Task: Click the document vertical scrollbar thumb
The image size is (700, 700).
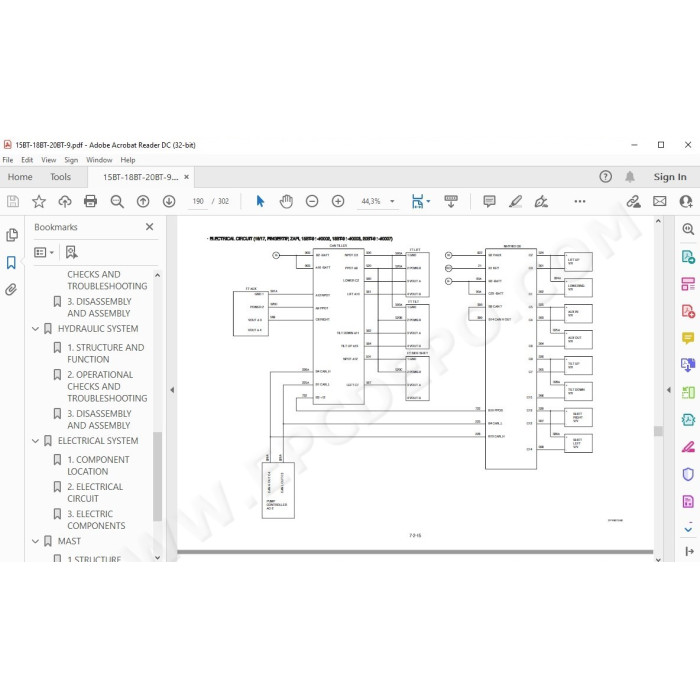Action: tap(658, 431)
